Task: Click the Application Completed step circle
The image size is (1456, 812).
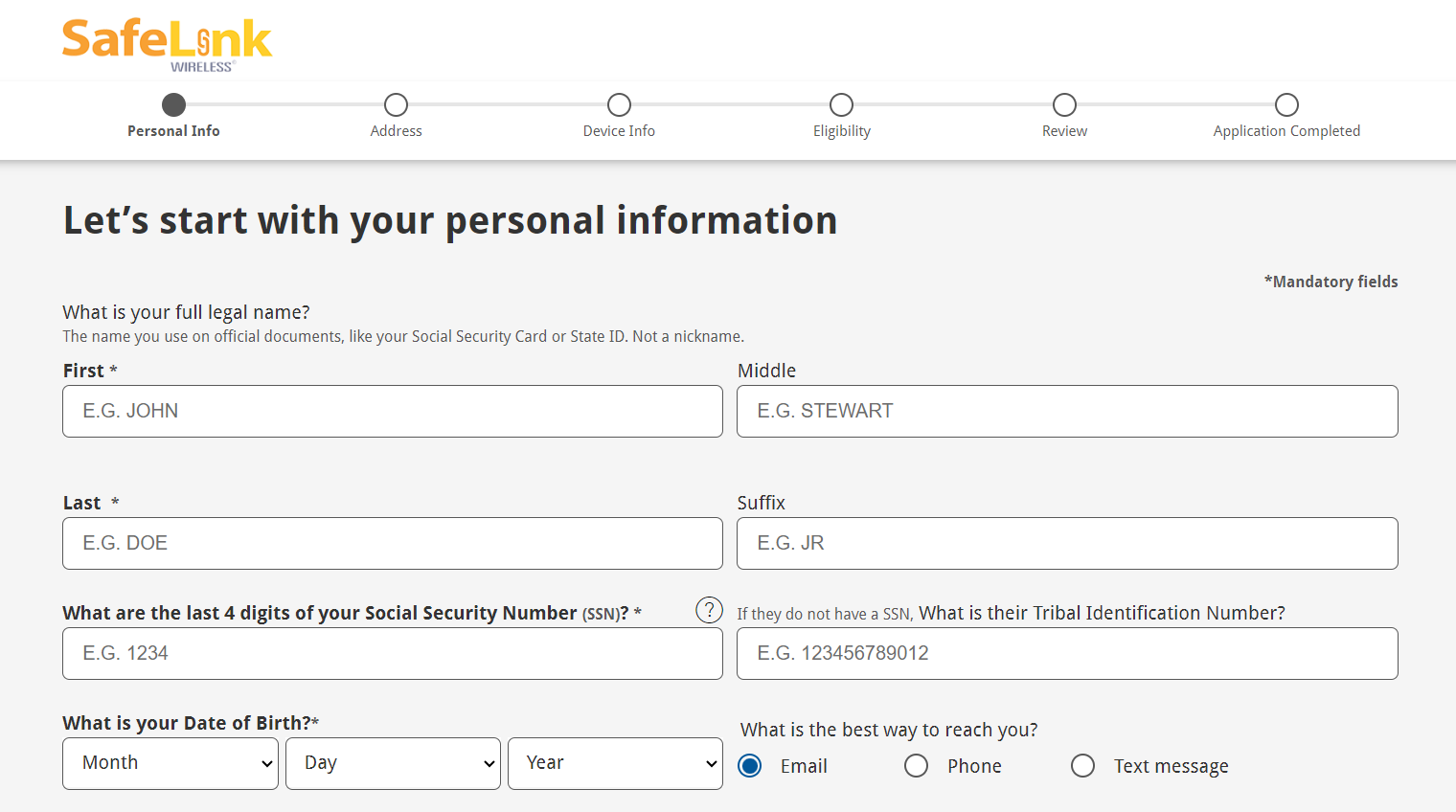Action: pyautogui.click(x=1286, y=104)
